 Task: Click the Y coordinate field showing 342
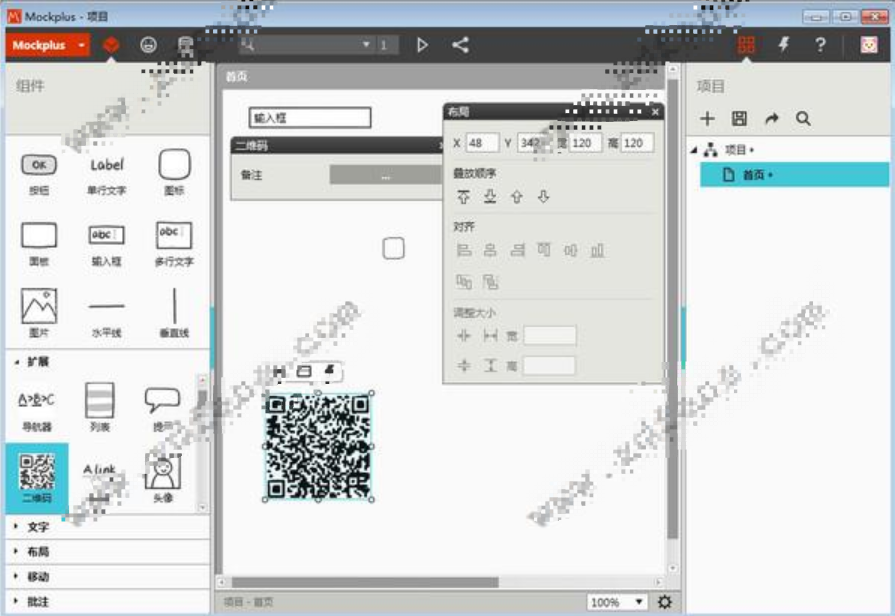pyautogui.click(x=533, y=143)
